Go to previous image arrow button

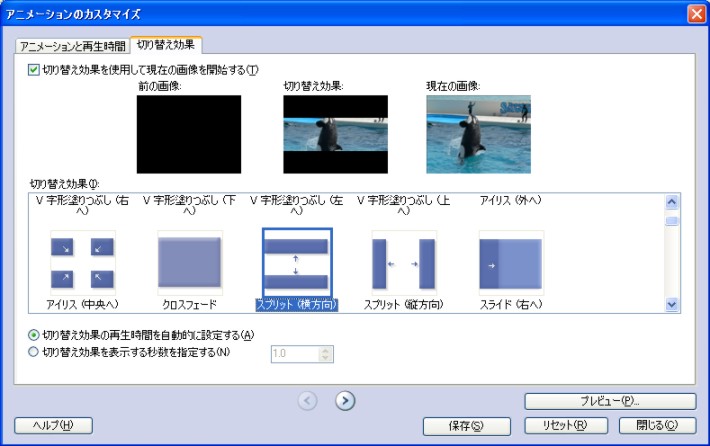[x=307, y=401]
